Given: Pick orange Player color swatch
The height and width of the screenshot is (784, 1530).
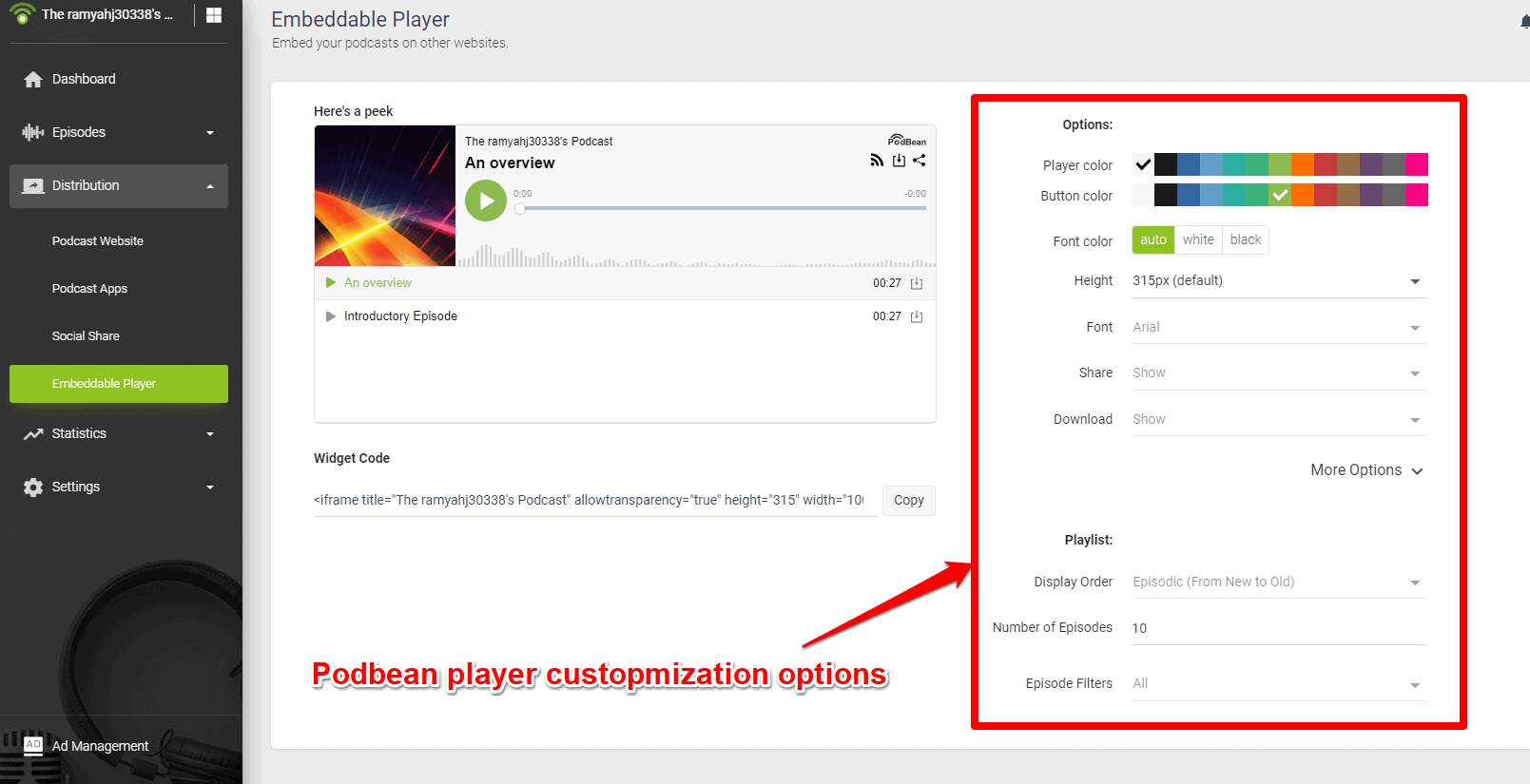Looking at the screenshot, I should click(1303, 164).
